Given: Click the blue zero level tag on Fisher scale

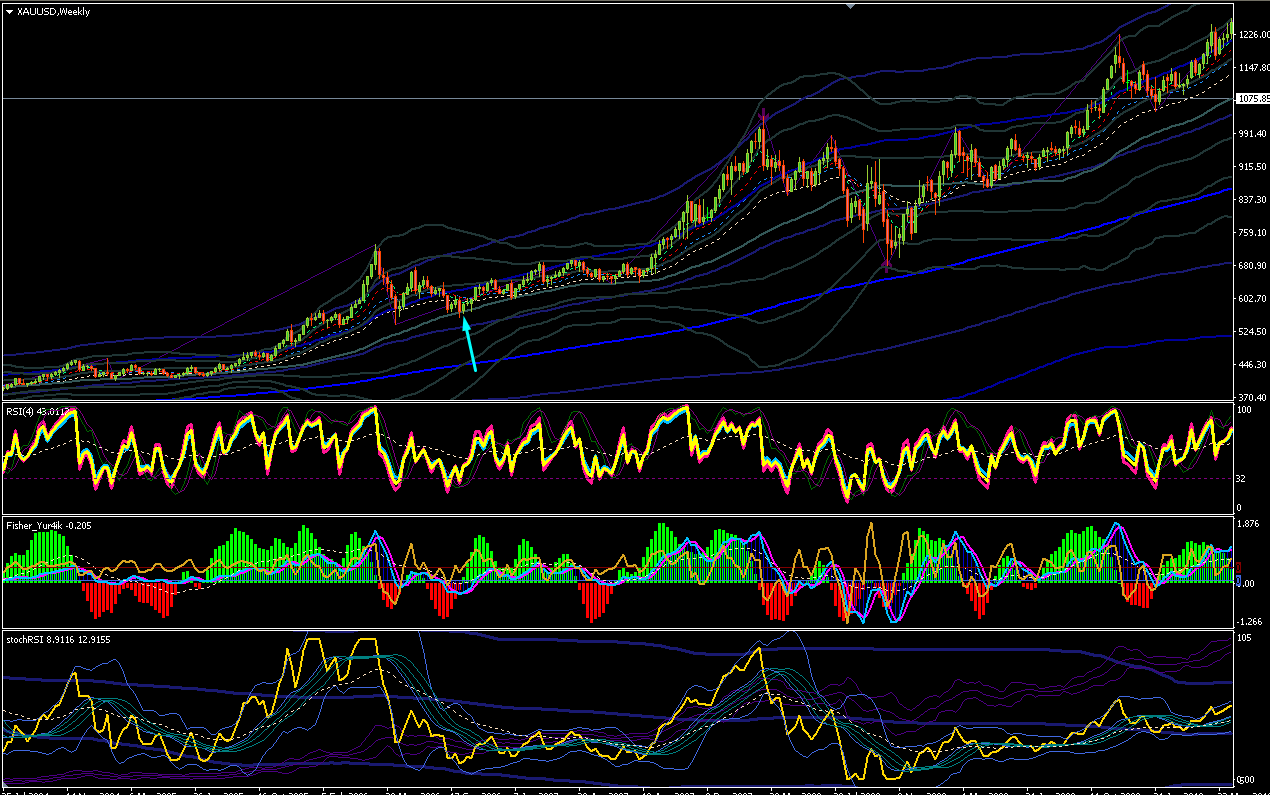Looking at the screenshot, I should pyautogui.click(x=1238, y=580).
